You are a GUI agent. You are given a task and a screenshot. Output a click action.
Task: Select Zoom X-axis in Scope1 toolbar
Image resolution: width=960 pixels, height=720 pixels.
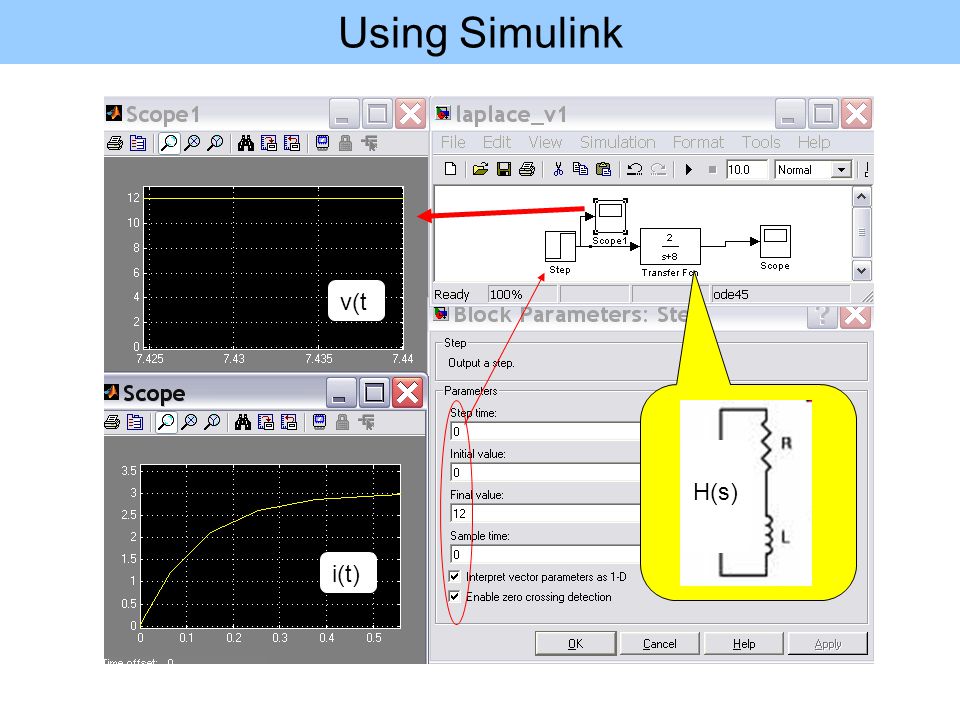[192, 143]
